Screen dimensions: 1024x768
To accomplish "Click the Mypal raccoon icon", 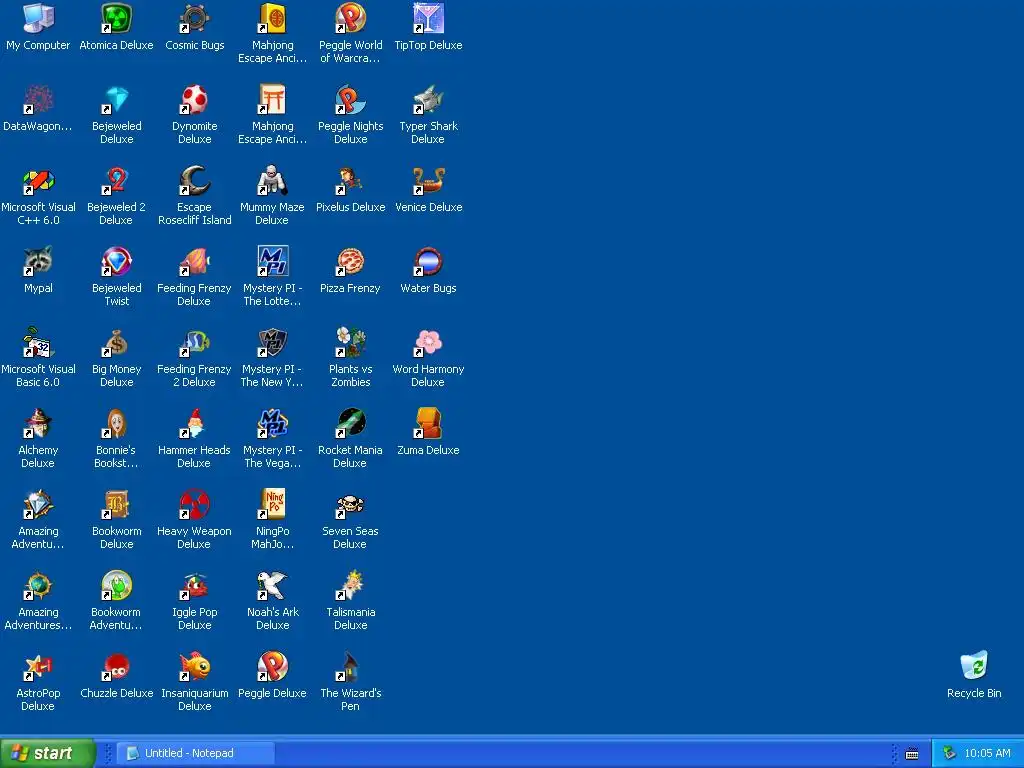I will (x=38, y=261).
